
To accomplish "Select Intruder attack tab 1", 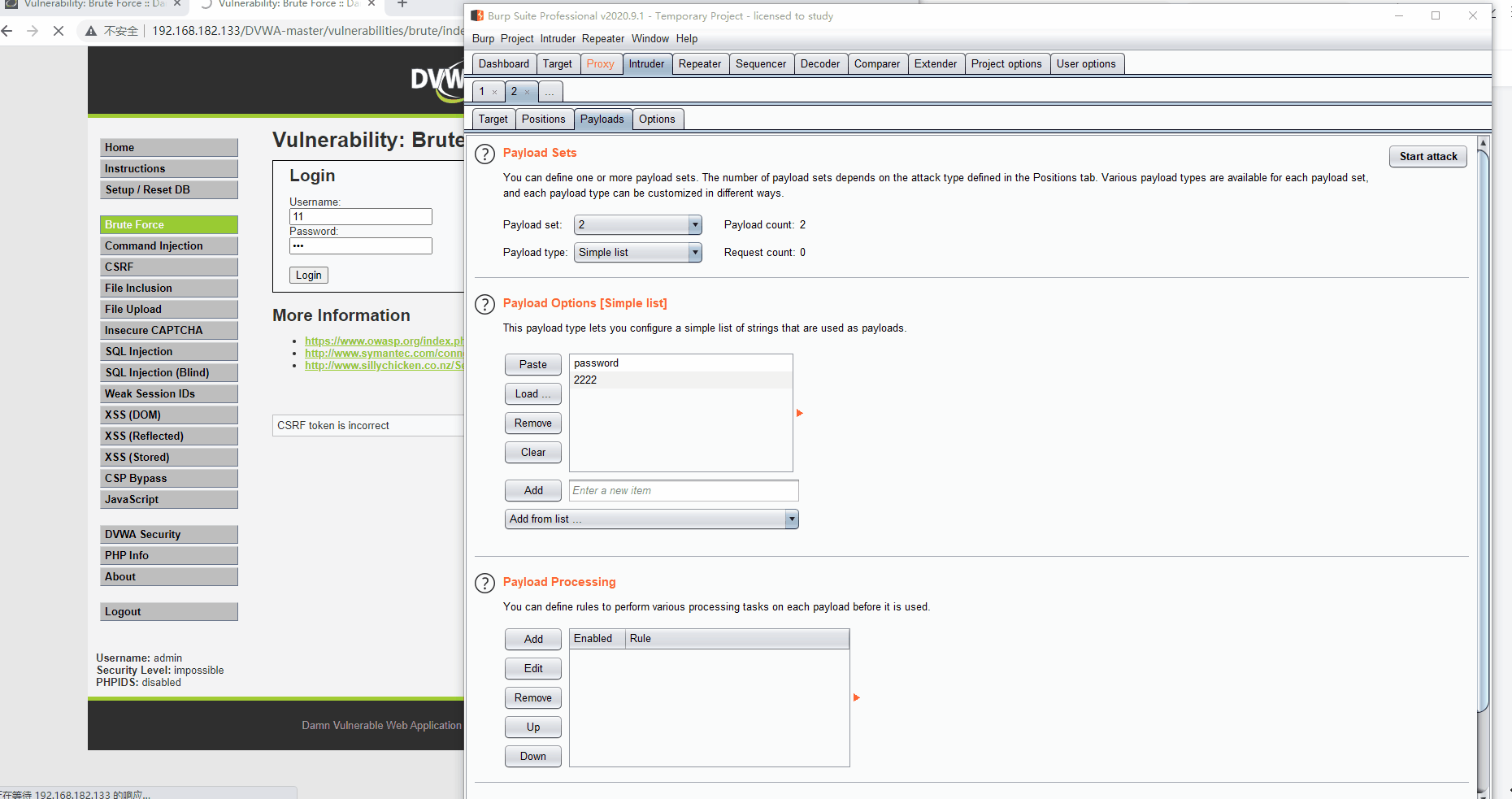I will [481, 92].
